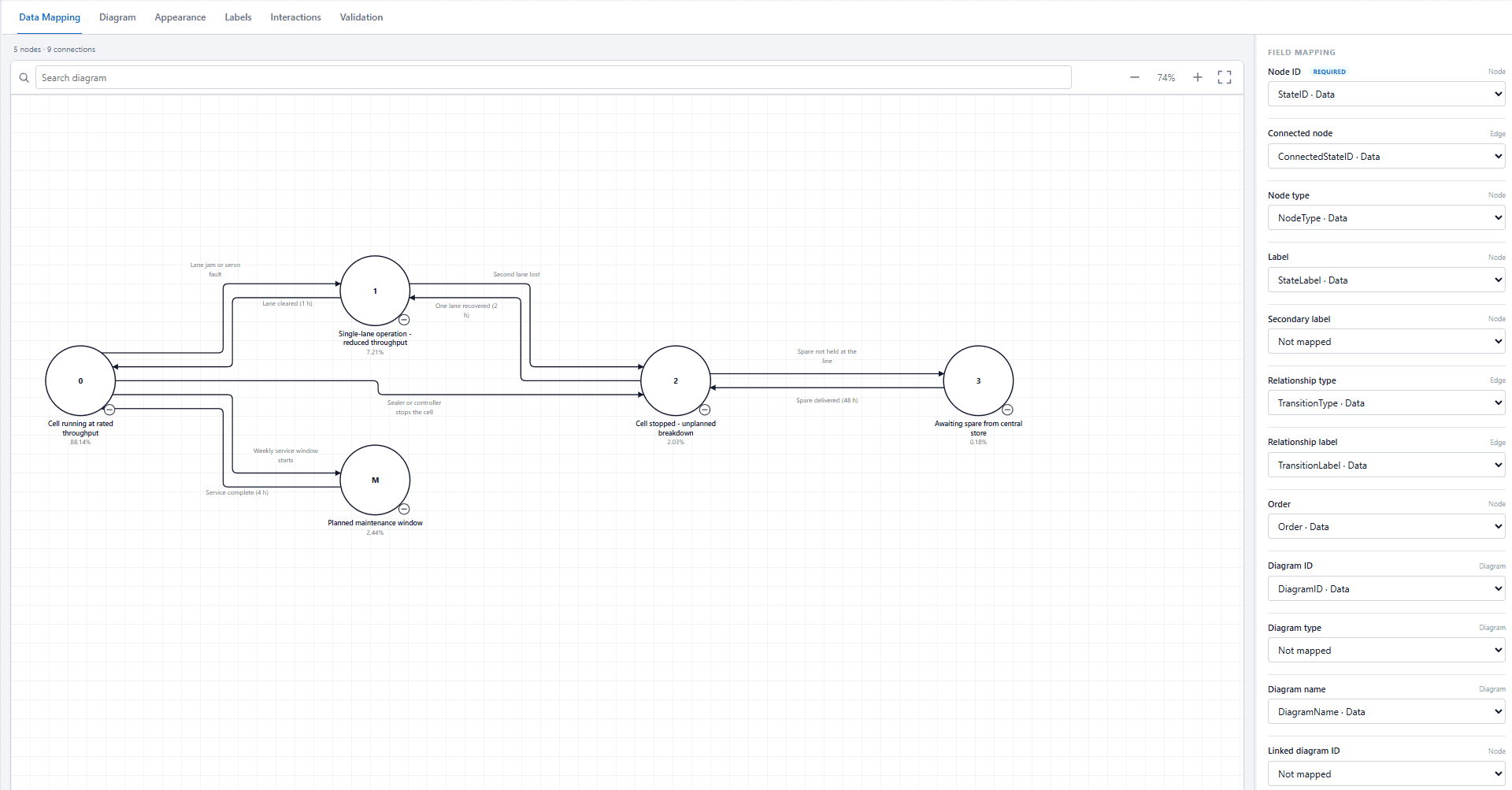This screenshot has height=790, width=1512.
Task: Open the Relationship label dropdown
Action: click(x=1386, y=465)
